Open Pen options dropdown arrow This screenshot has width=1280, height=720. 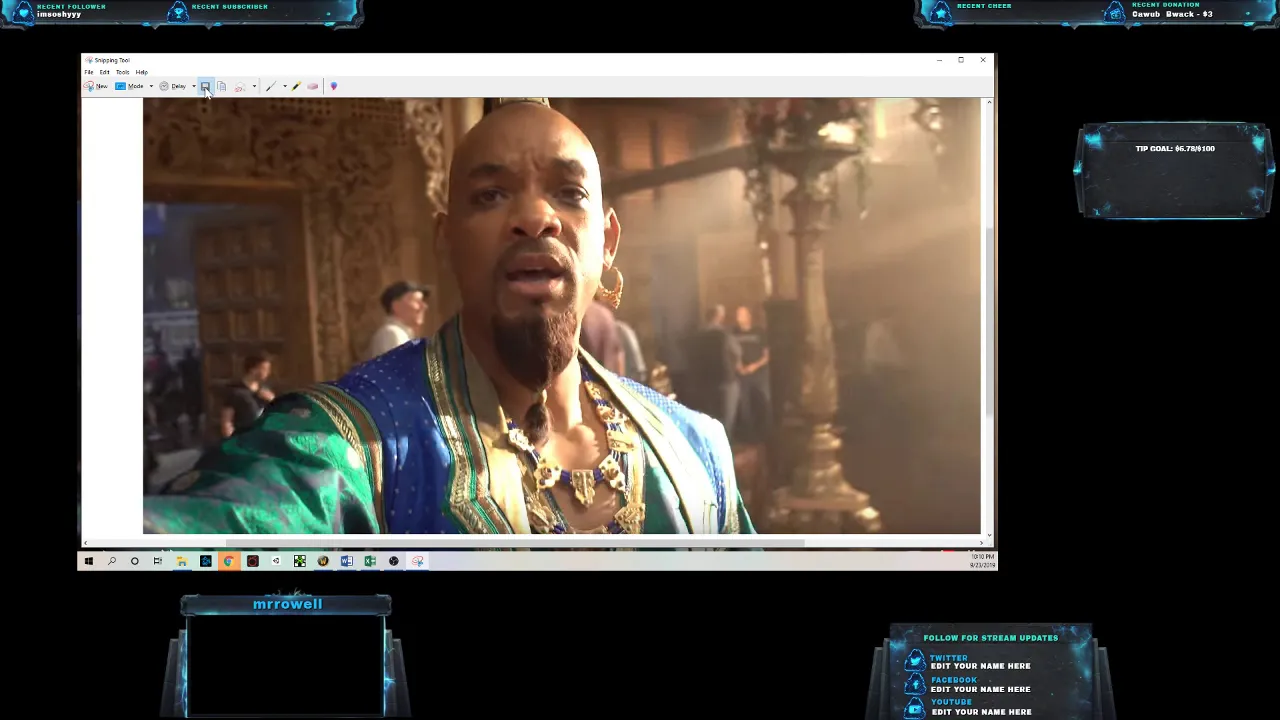point(285,86)
